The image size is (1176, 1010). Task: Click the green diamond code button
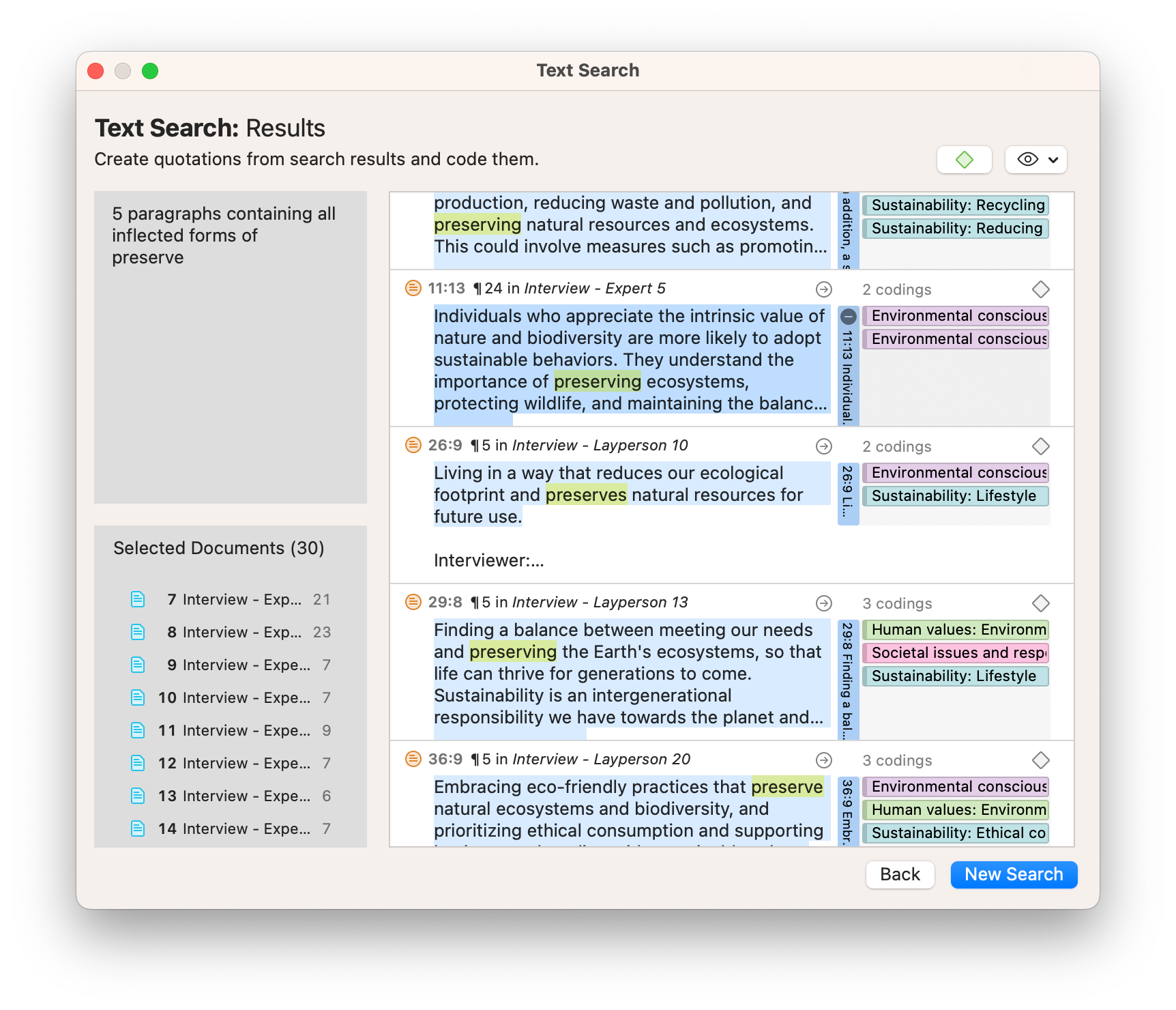click(x=964, y=160)
